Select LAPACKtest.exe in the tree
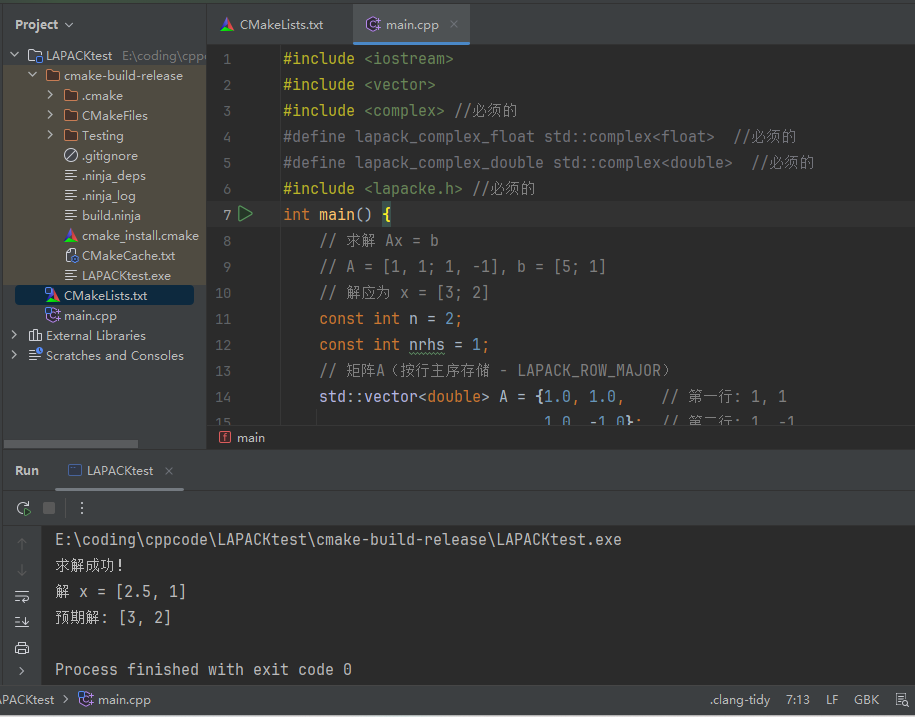This screenshot has width=915, height=717. pos(126,275)
